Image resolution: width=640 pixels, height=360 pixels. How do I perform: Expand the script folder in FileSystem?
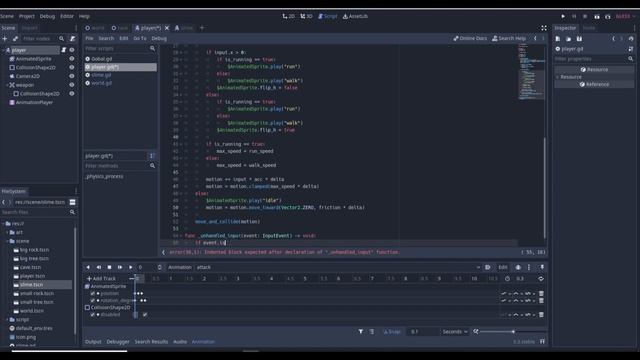7,320
